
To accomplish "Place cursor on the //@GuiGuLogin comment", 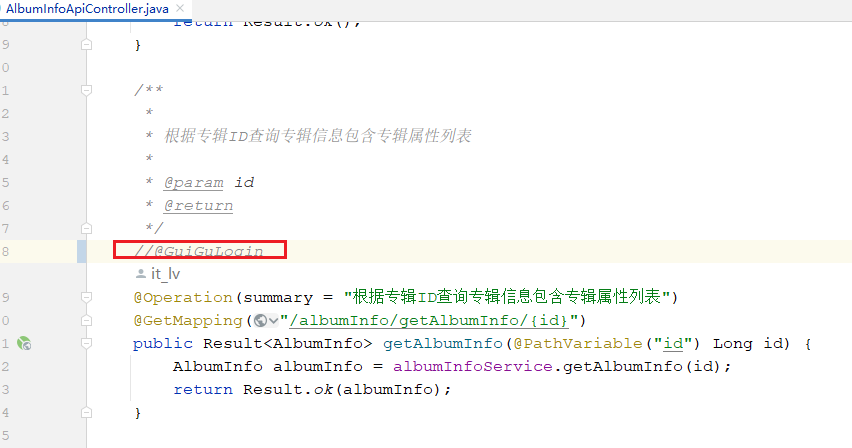I will pos(199,251).
